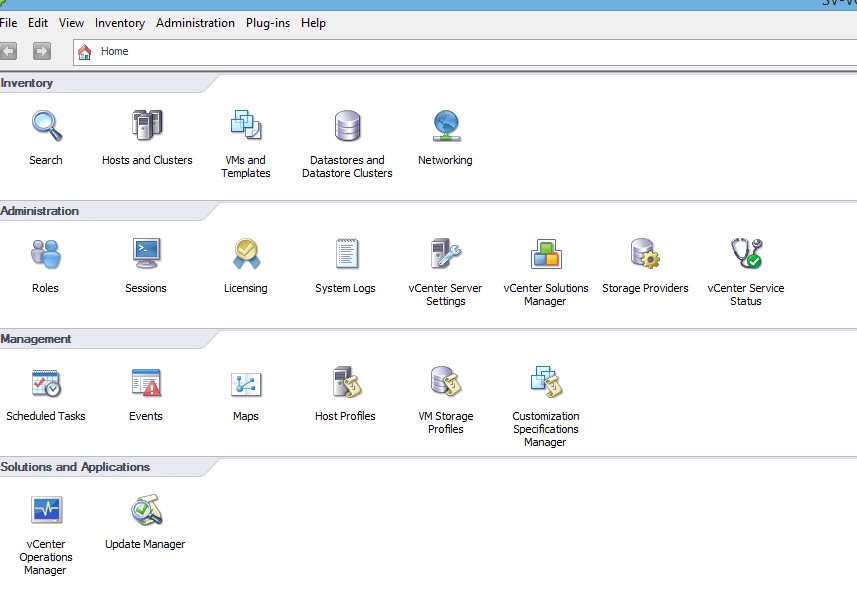Open the View menu
Screen dimensions: 857x611
[72, 23]
